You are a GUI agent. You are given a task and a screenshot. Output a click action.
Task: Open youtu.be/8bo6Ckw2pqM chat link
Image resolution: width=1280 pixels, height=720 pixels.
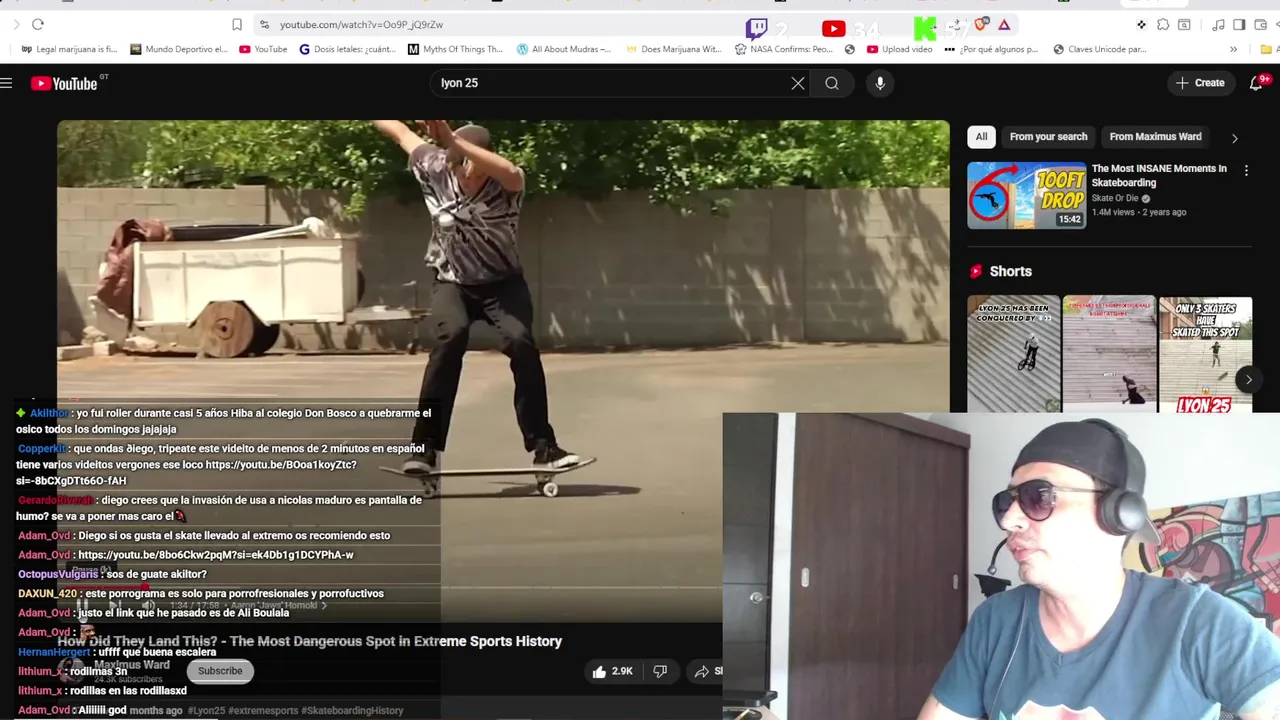[215, 555]
